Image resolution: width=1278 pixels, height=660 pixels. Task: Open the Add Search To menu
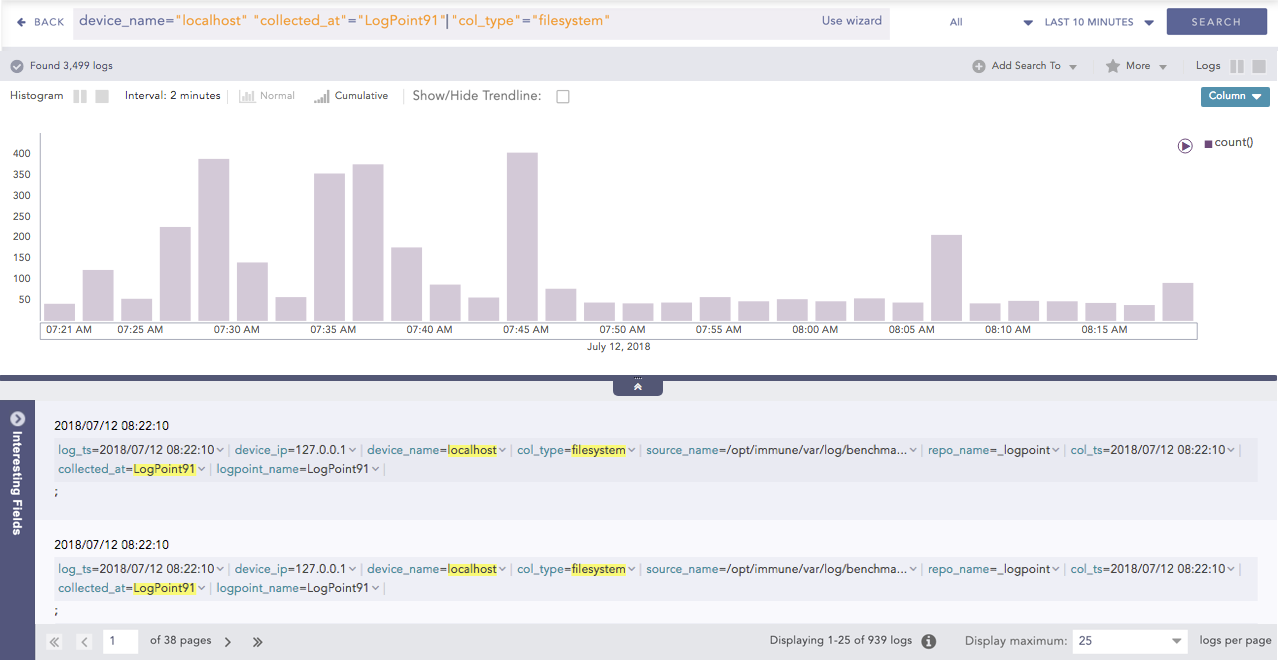tap(1025, 66)
